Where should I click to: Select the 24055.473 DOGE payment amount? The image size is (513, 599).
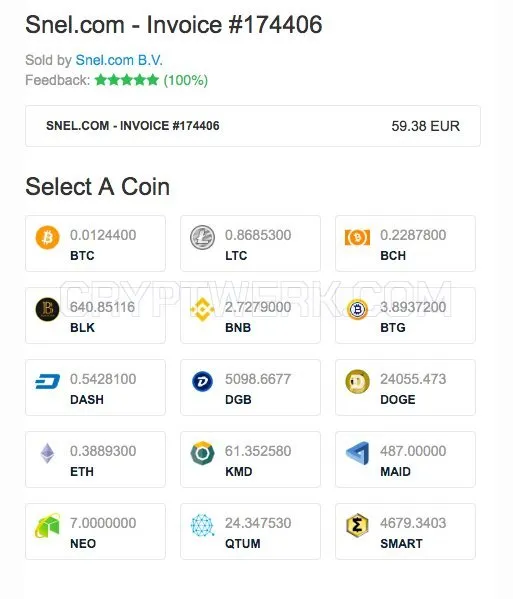(x=413, y=379)
